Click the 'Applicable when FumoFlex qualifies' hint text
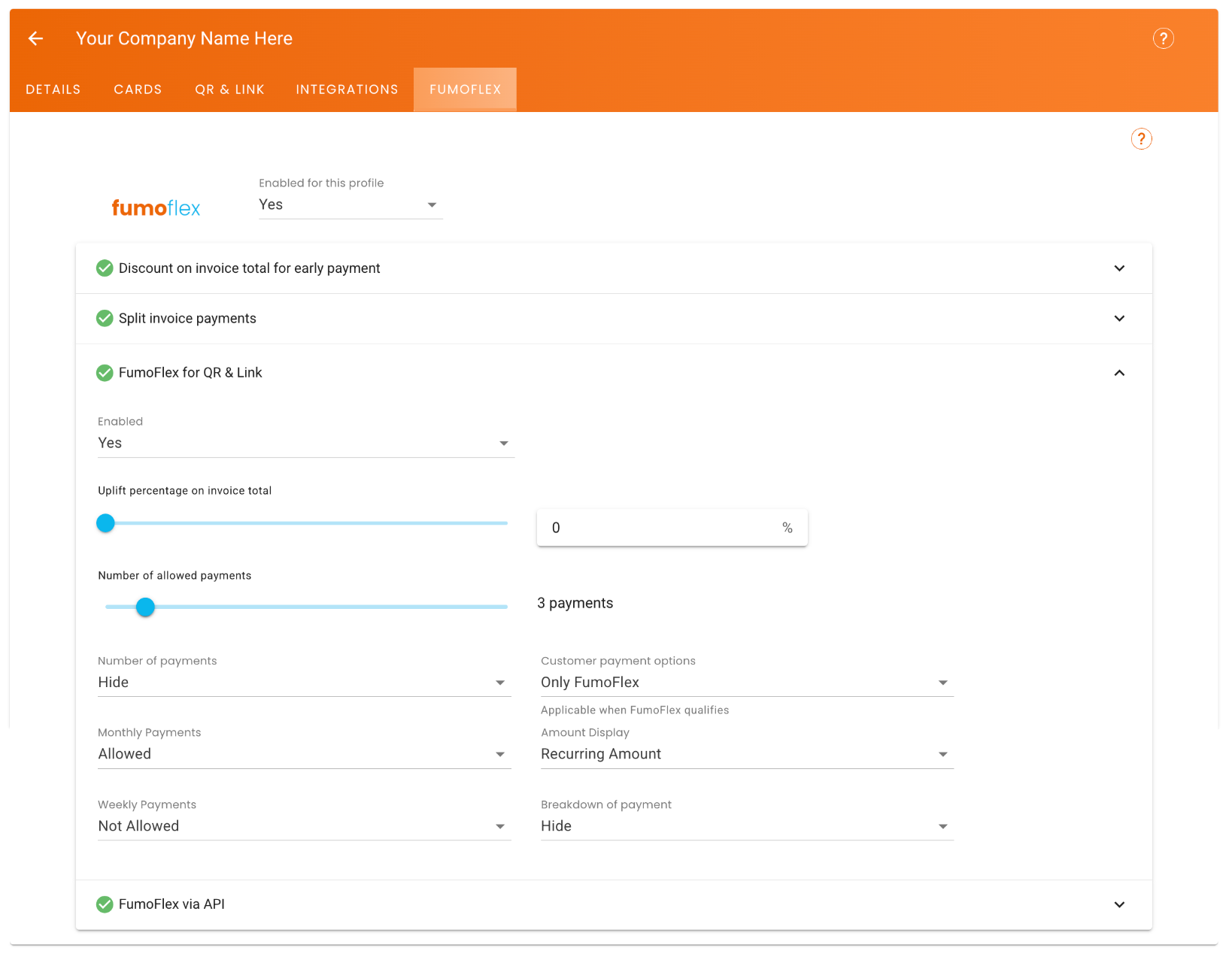This screenshot has height=957, width=1232. click(x=635, y=710)
